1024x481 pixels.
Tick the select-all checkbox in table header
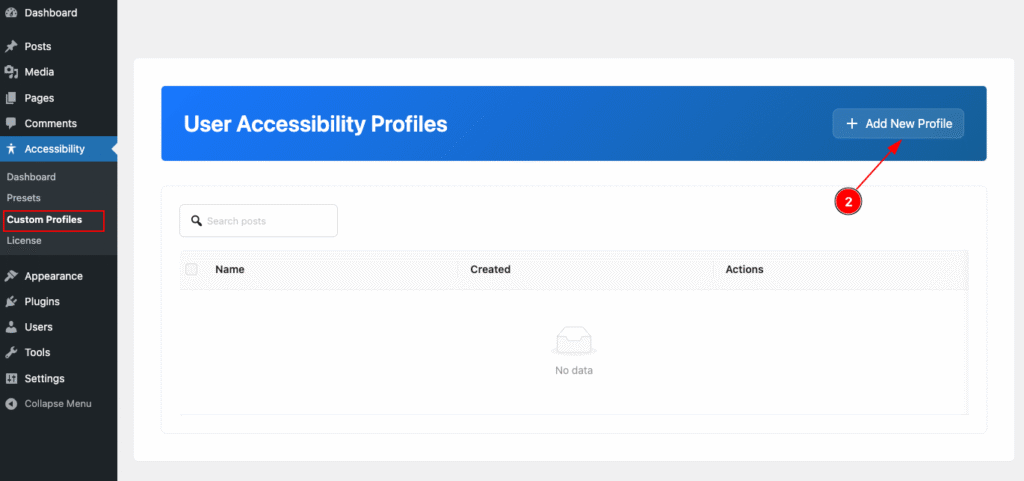coord(191,269)
